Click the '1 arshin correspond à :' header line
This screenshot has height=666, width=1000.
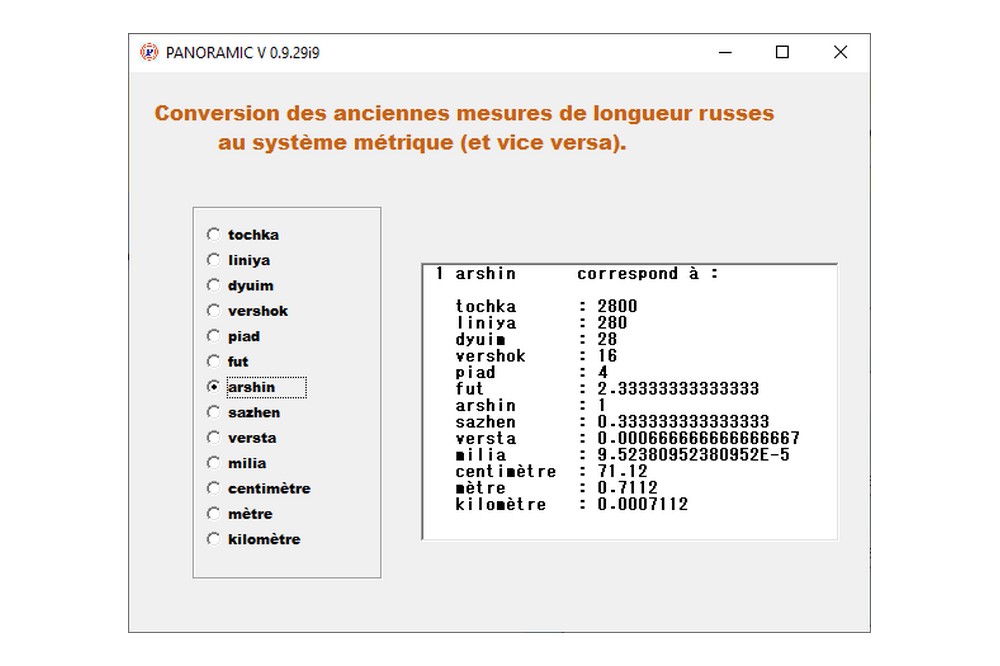577,274
